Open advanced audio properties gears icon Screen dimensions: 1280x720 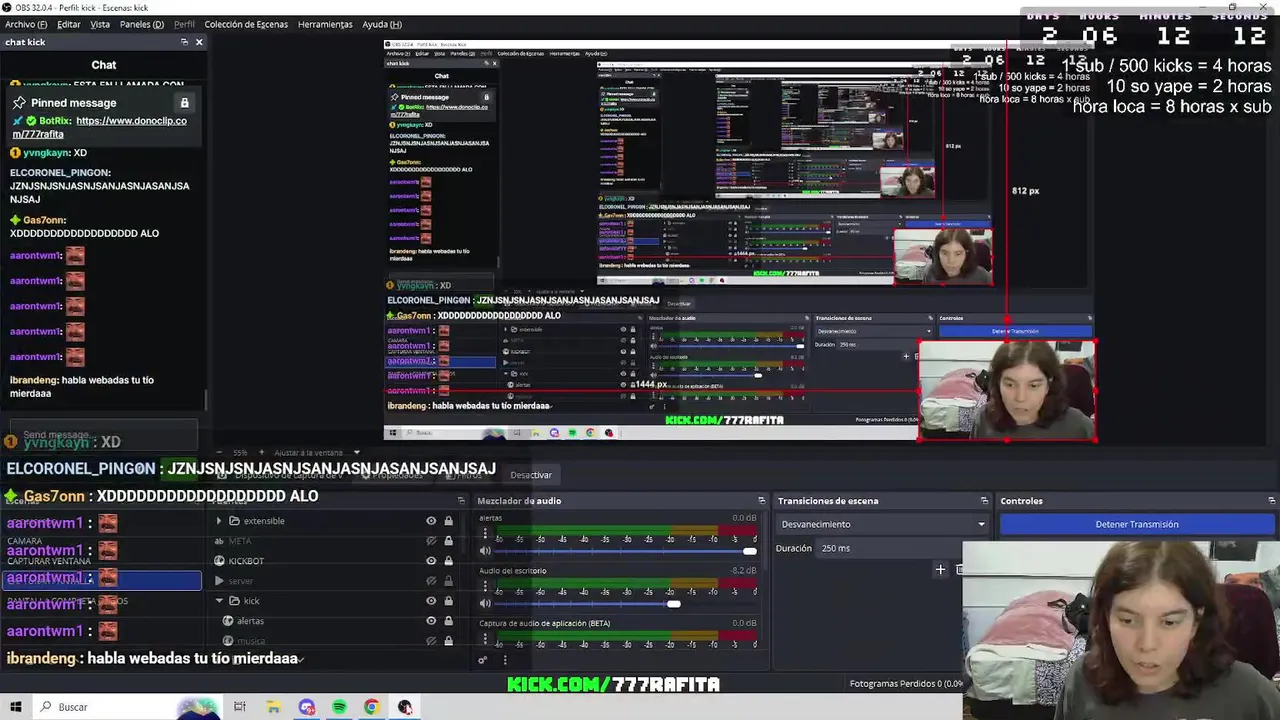tap(483, 659)
